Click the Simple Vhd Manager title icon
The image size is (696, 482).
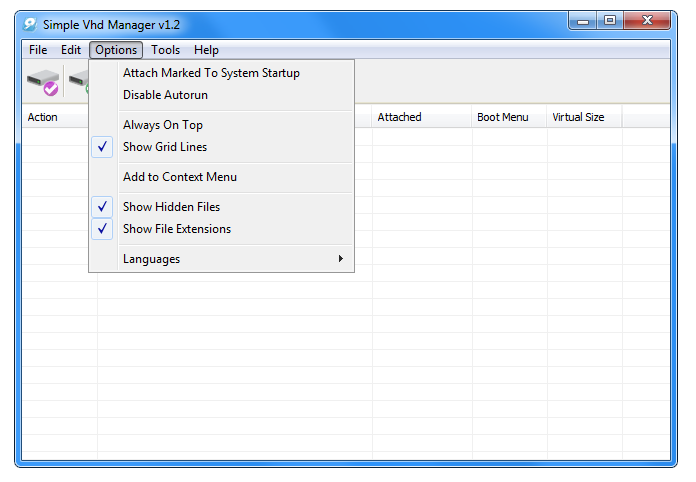click(30, 24)
